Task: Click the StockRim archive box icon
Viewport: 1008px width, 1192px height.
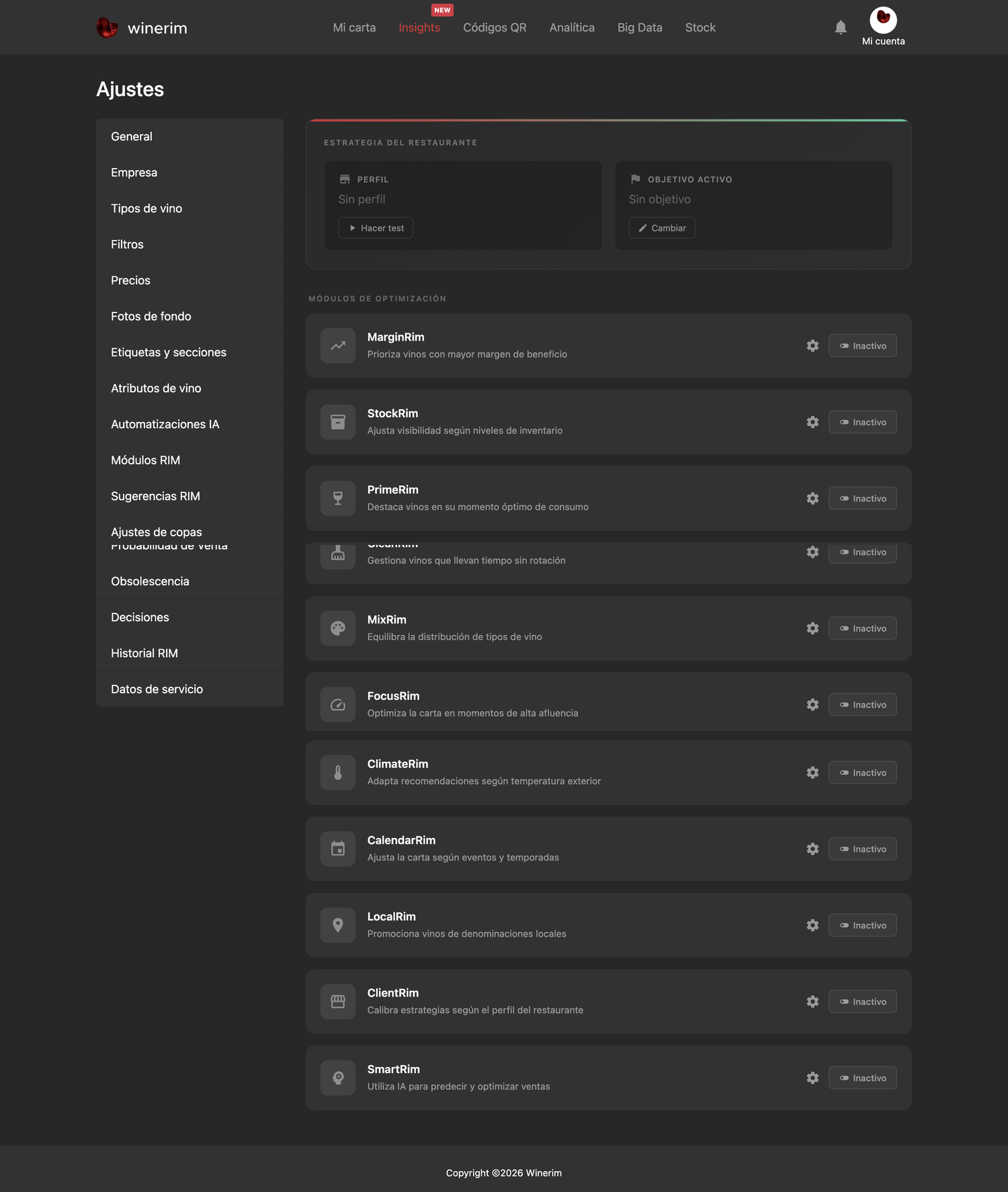Action: point(338,422)
